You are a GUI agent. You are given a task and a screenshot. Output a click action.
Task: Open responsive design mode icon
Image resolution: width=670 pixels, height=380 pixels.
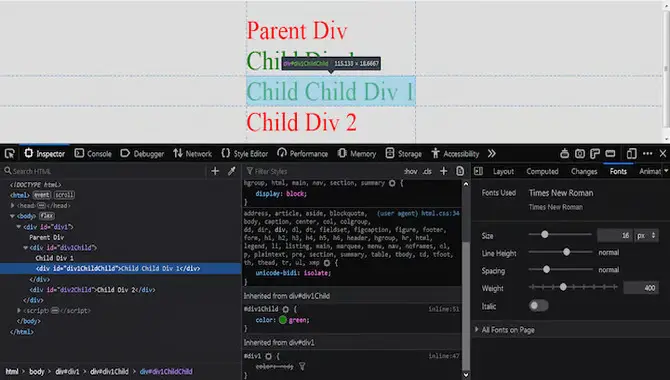click(631, 153)
